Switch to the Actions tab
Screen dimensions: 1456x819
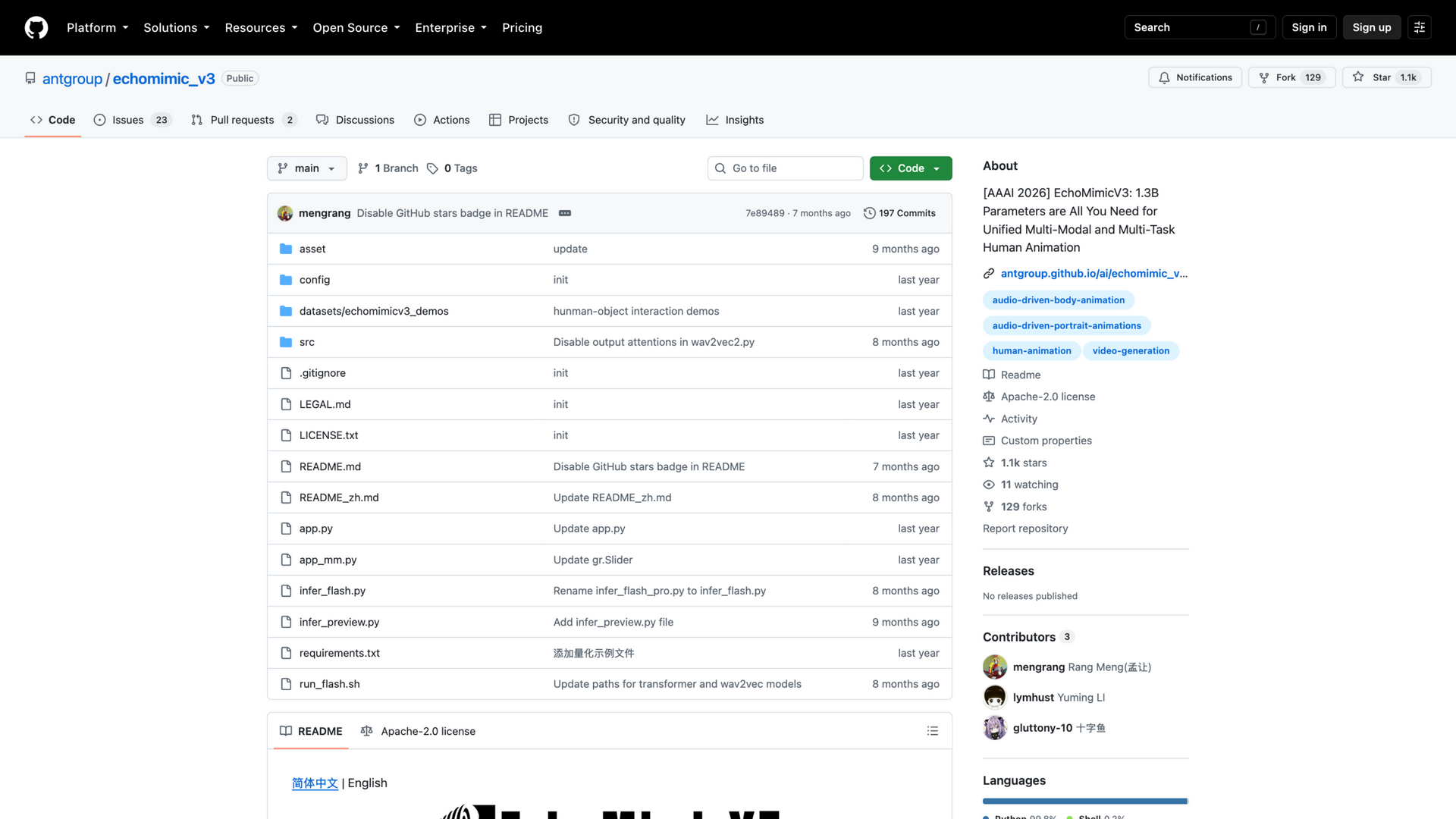442,120
